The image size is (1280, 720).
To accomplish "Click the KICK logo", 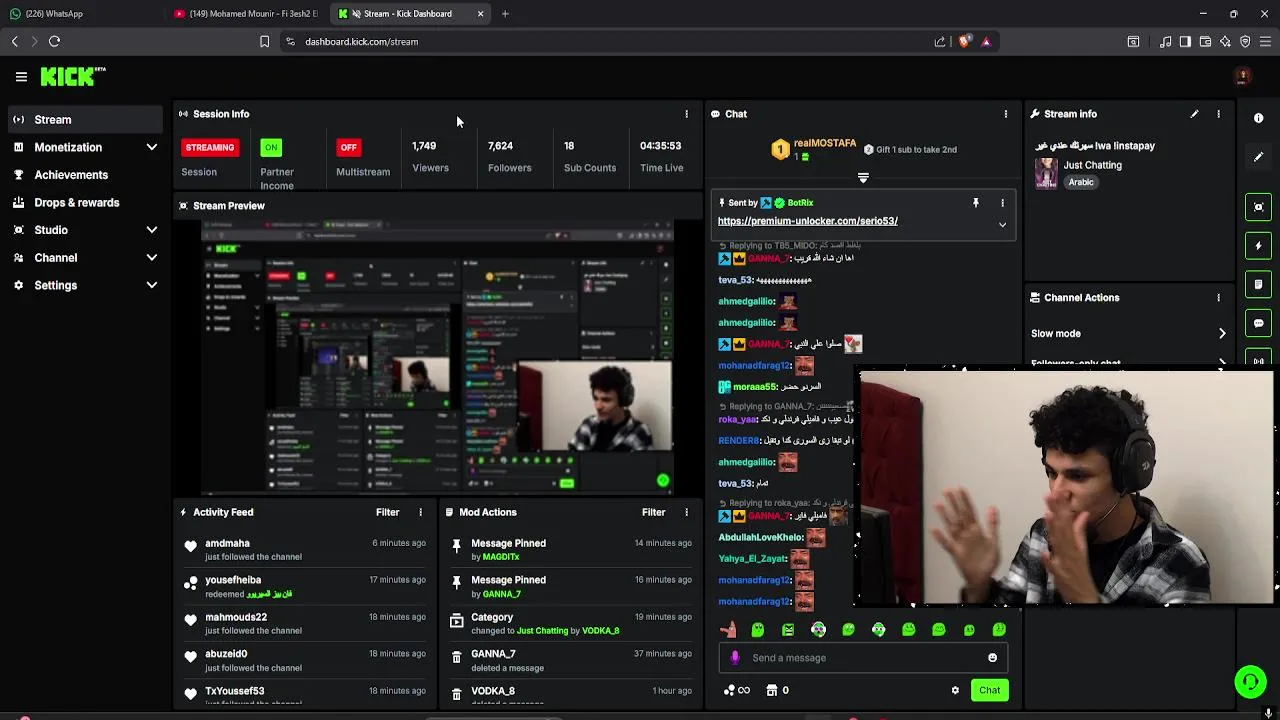I will 72,76.
